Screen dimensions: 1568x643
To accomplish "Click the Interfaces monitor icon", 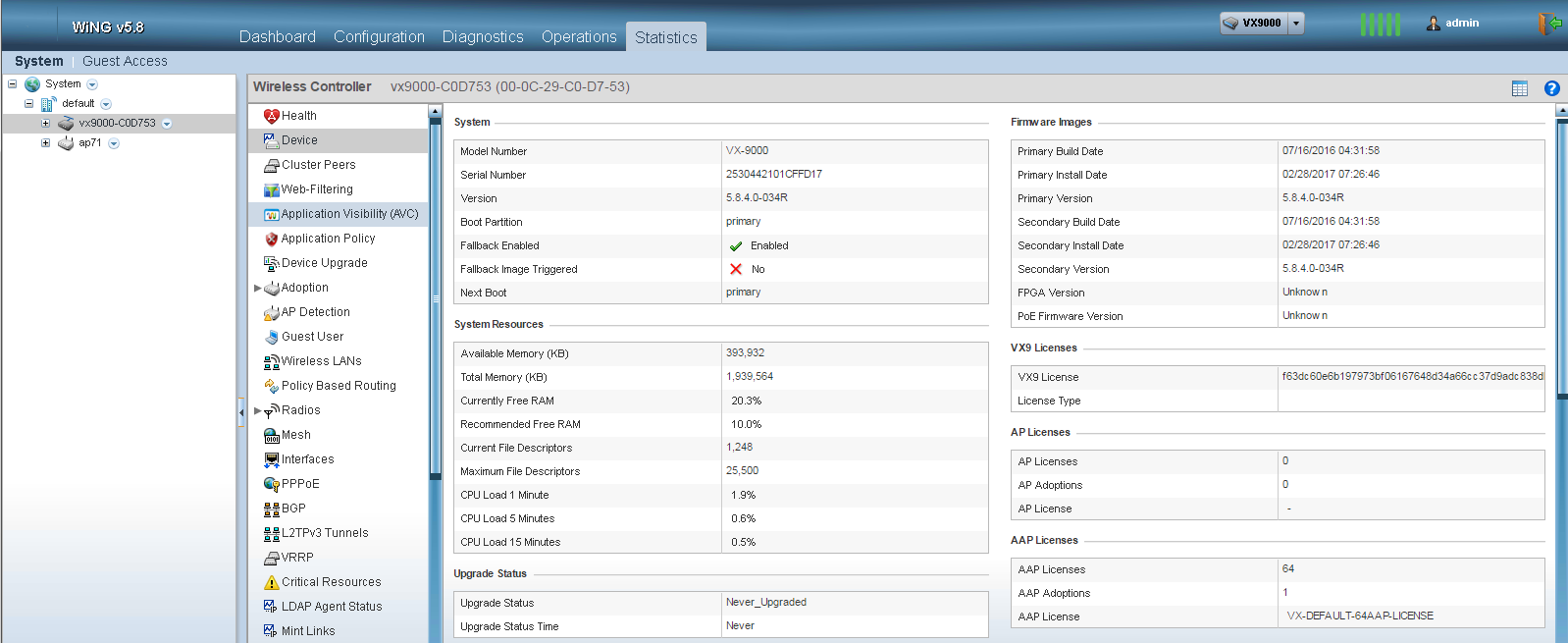I will click(x=272, y=459).
